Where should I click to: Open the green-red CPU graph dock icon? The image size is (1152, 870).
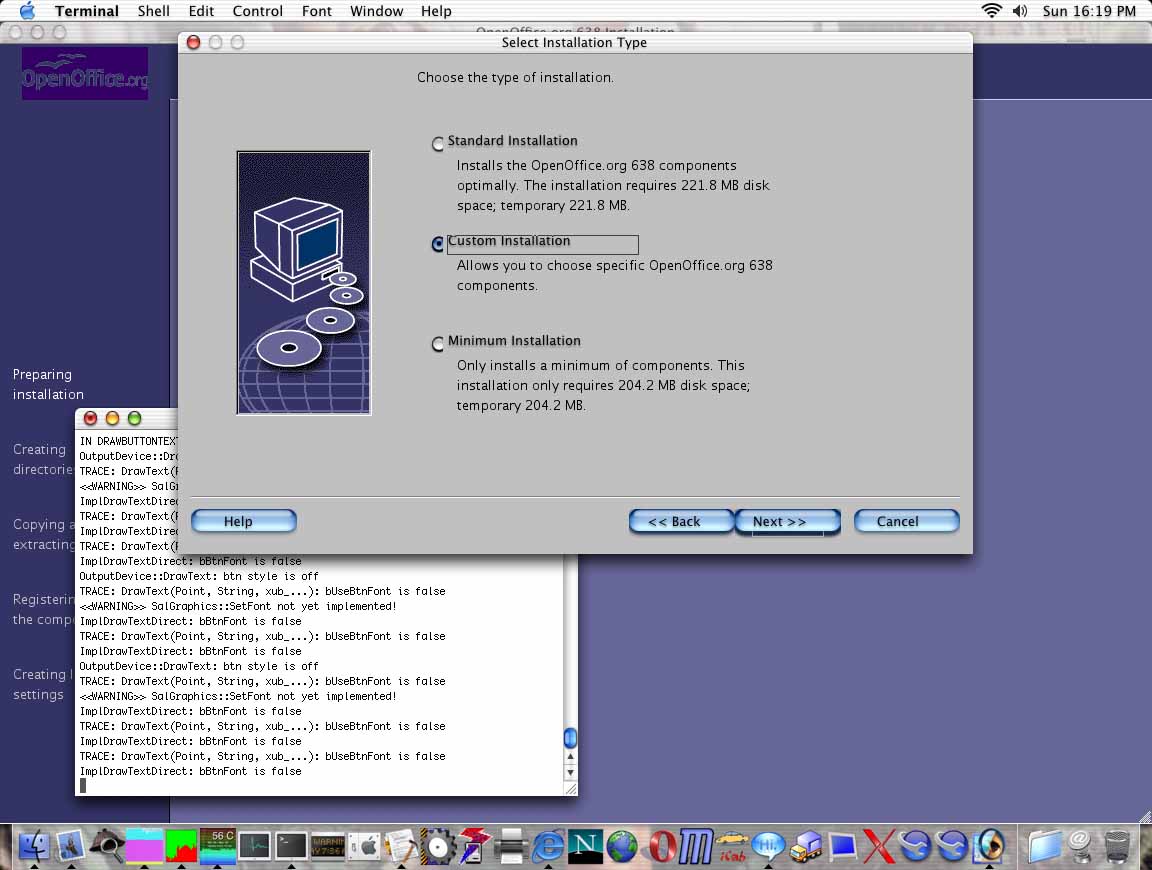pyautogui.click(x=181, y=846)
